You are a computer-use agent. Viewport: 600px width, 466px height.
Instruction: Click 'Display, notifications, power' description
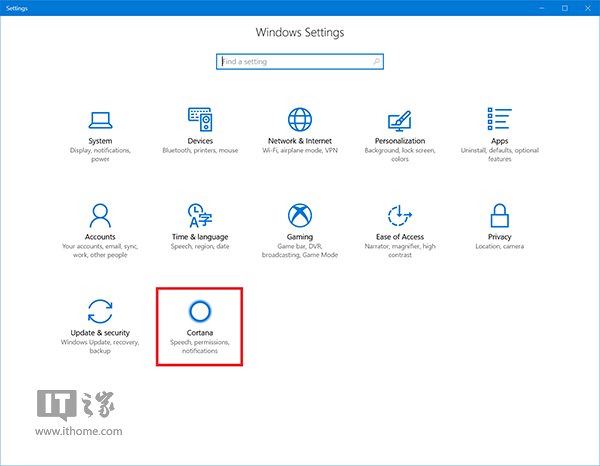coord(100,155)
